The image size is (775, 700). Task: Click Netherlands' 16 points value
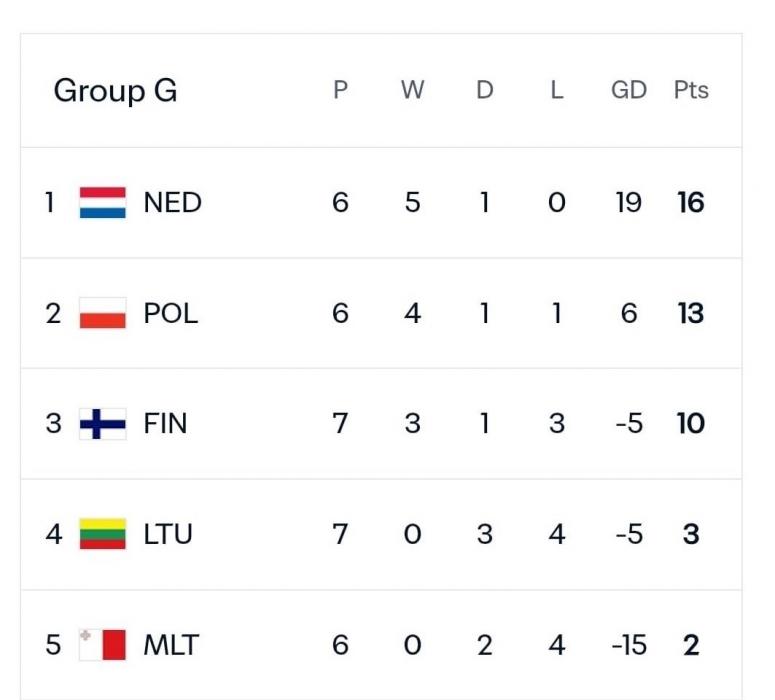[x=691, y=203]
